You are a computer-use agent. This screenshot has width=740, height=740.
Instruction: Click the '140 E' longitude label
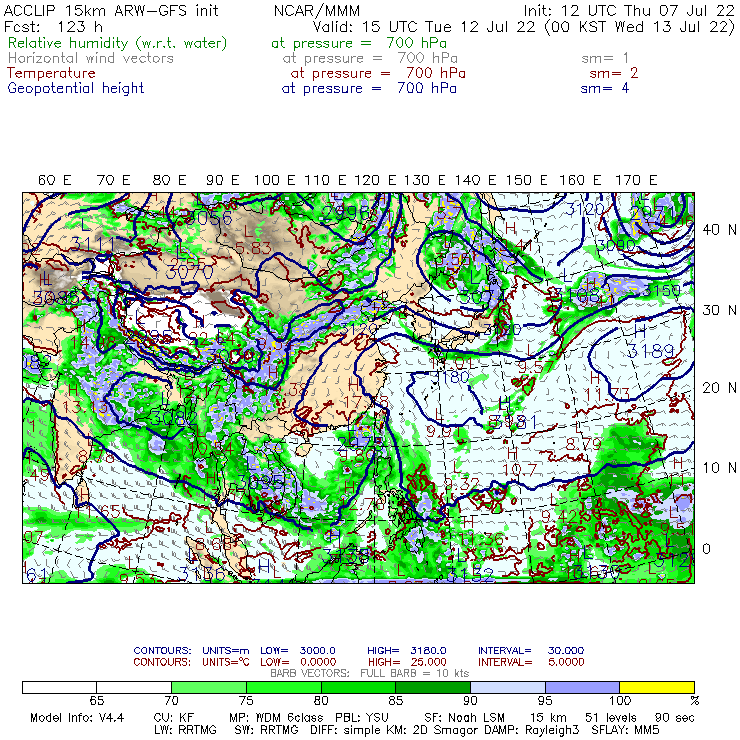click(475, 180)
